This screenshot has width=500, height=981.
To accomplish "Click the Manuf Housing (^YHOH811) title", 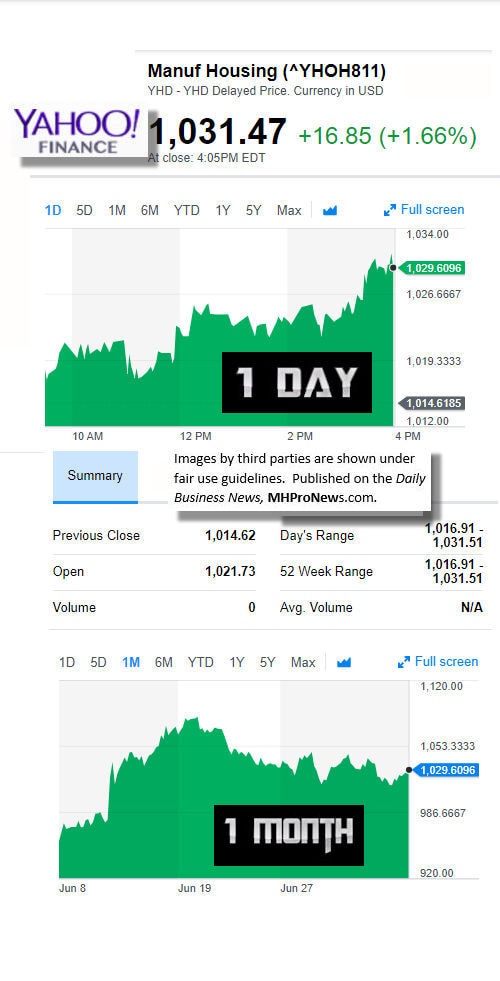I will click(x=267, y=71).
